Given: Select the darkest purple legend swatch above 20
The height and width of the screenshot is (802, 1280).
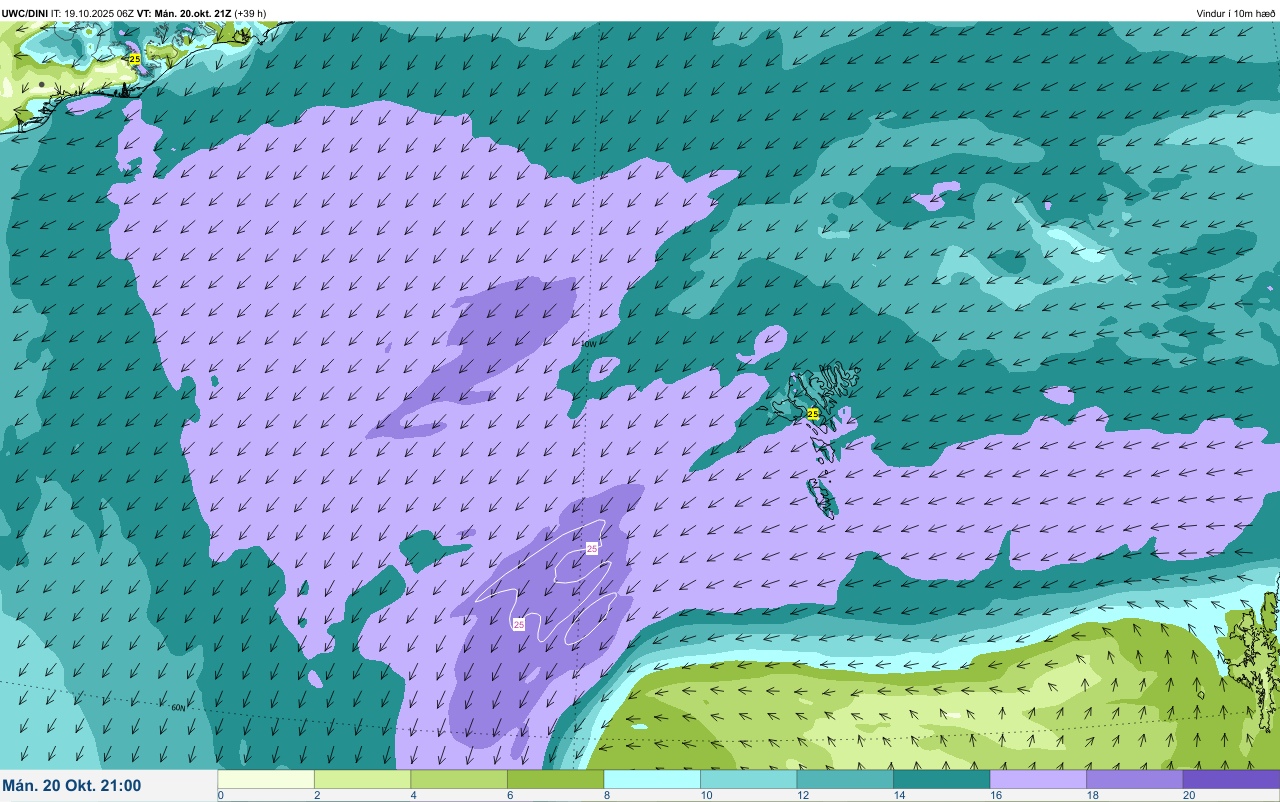Looking at the screenshot, I should point(1231,779).
